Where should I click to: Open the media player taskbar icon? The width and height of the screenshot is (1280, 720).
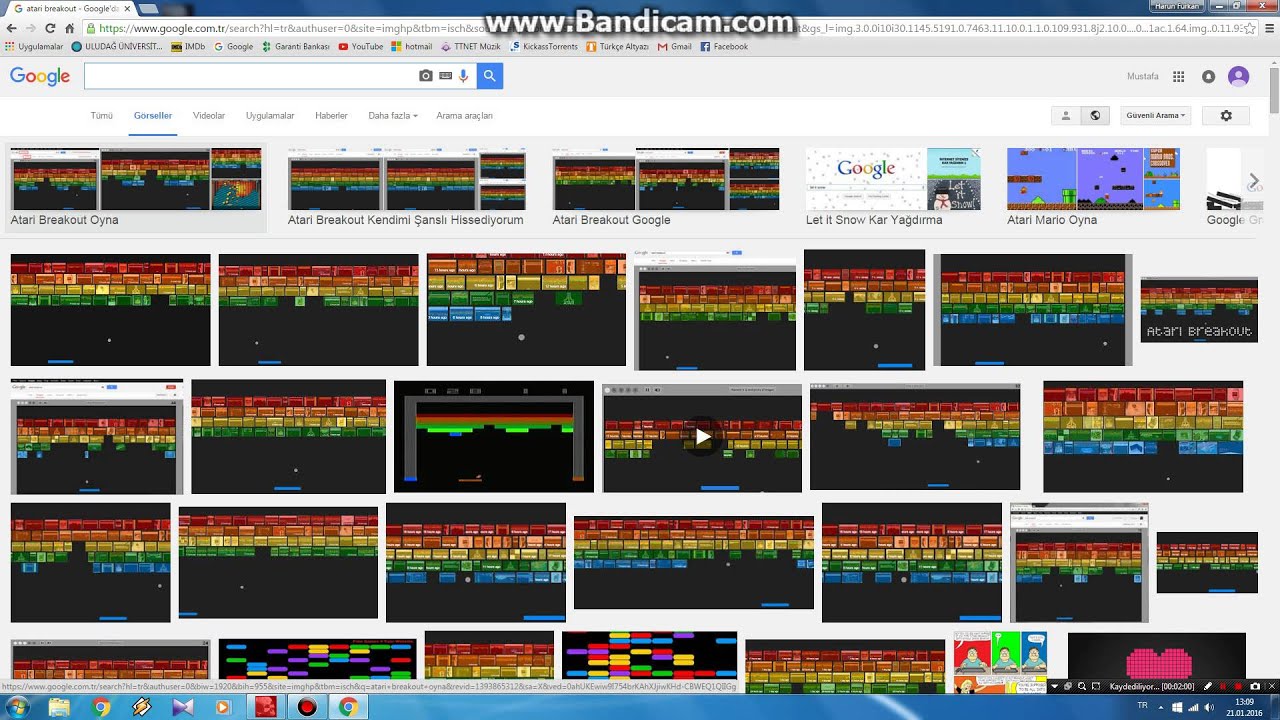(223, 707)
